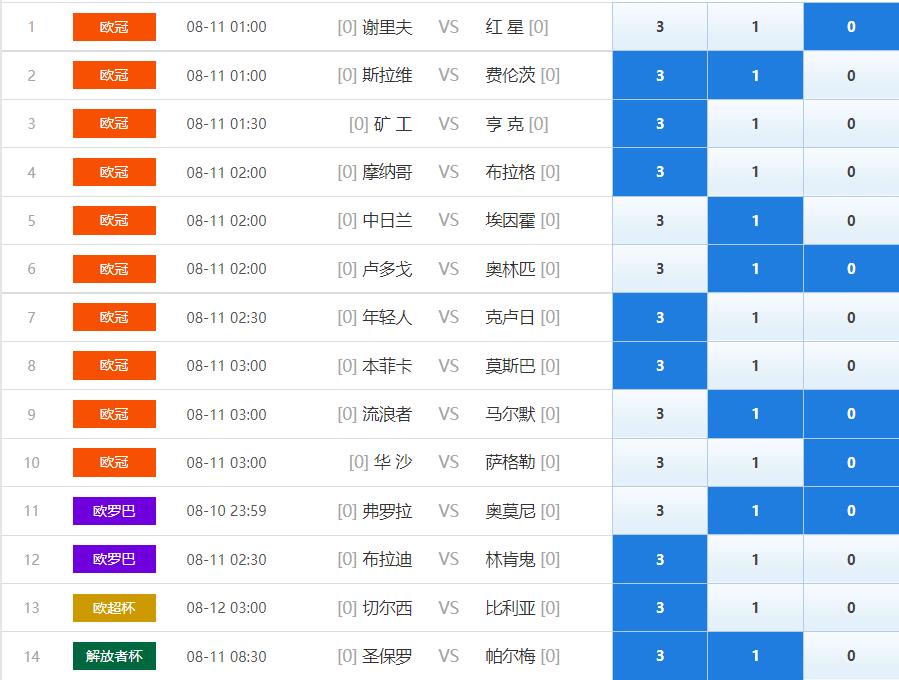The width and height of the screenshot is (899, 680).
Task: Click the 欧罗巴 tag in row 11
Action: coord(114,511)
